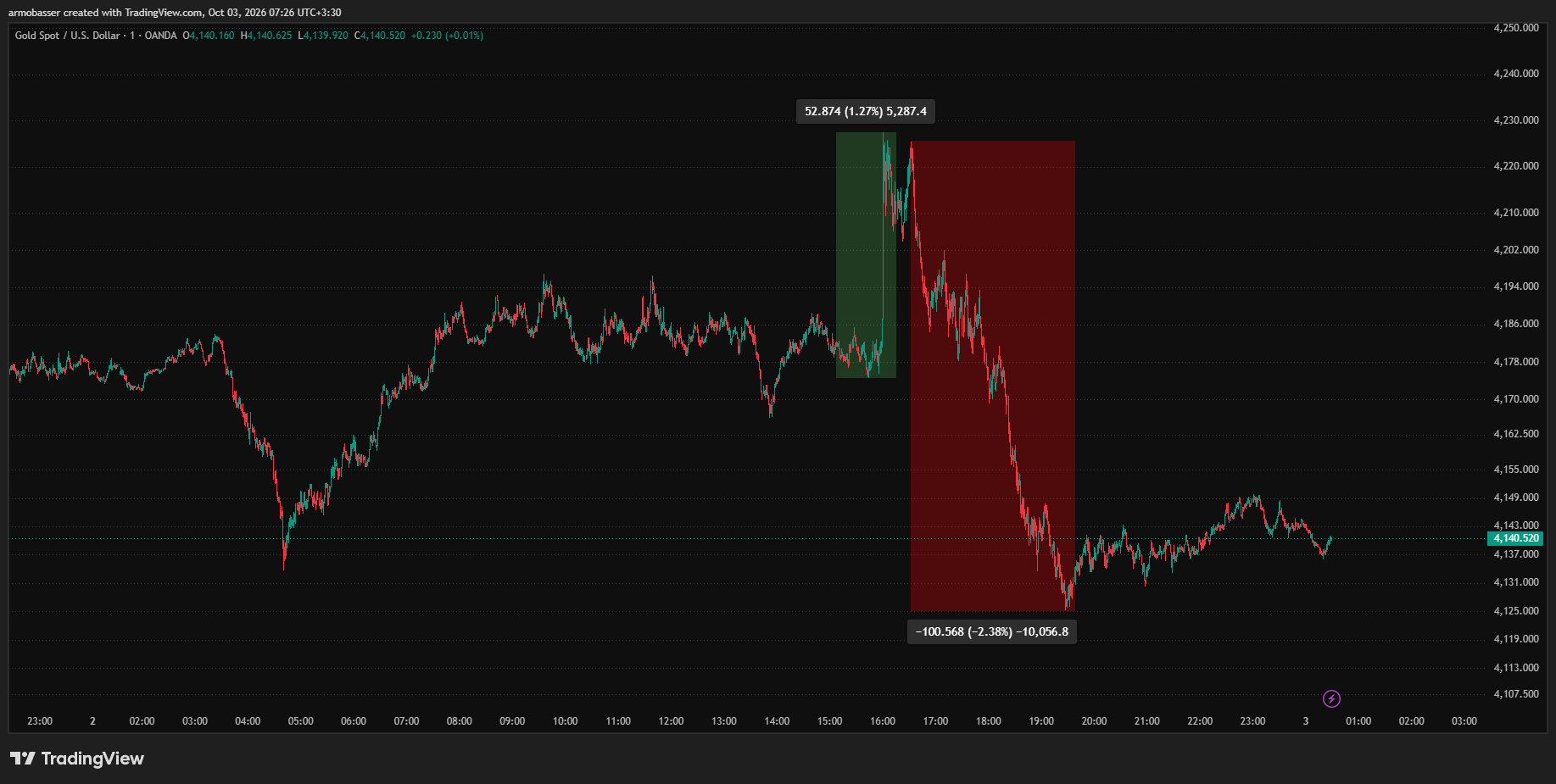1556x784 pixels.
Task: Select the green upward price-range measurement box
Action: coord(866,255)
